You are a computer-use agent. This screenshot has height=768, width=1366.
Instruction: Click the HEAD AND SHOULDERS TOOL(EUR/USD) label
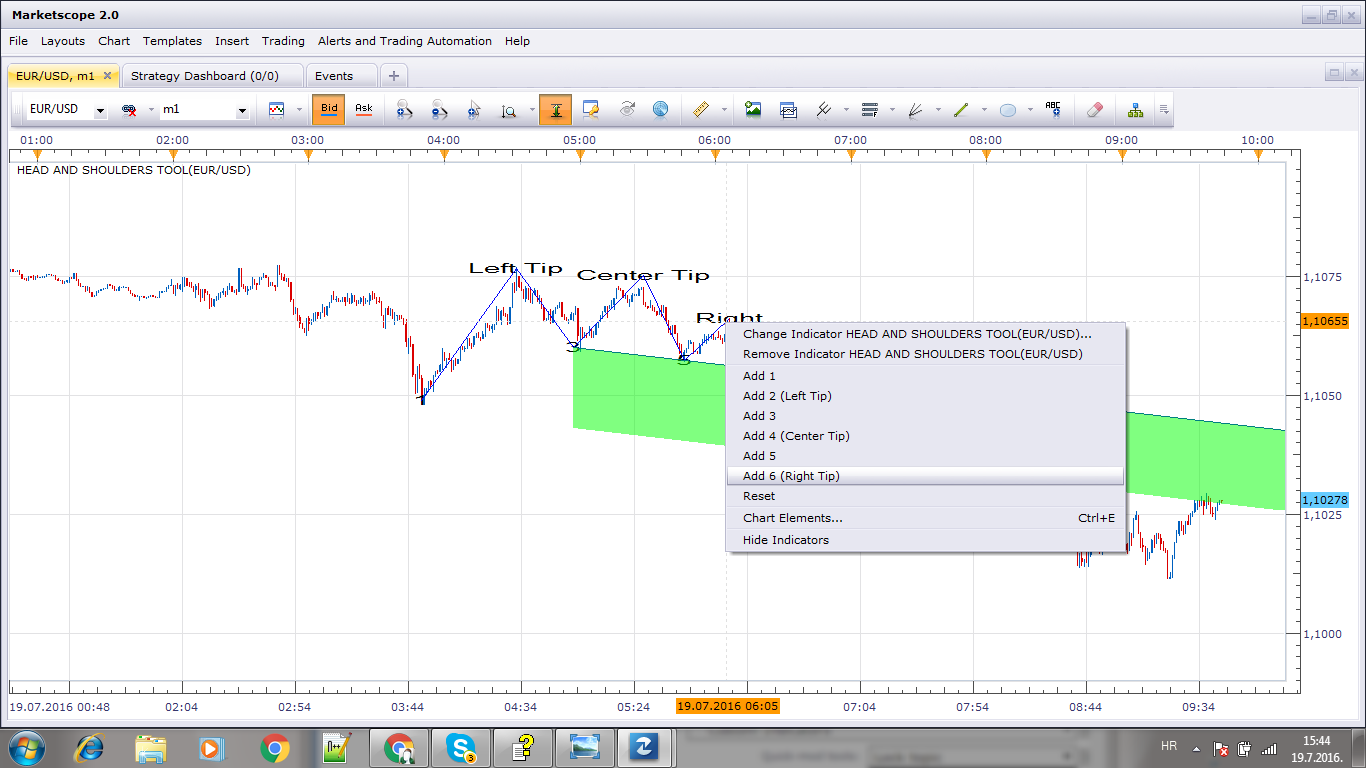click(134, 170)
